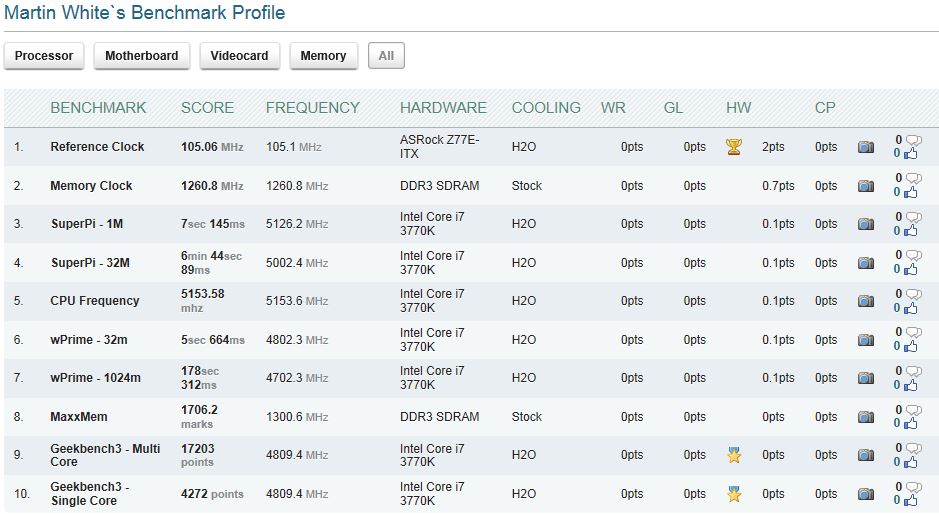View MaxxMem screenshot via camera icon

click(x=866, y=416)
